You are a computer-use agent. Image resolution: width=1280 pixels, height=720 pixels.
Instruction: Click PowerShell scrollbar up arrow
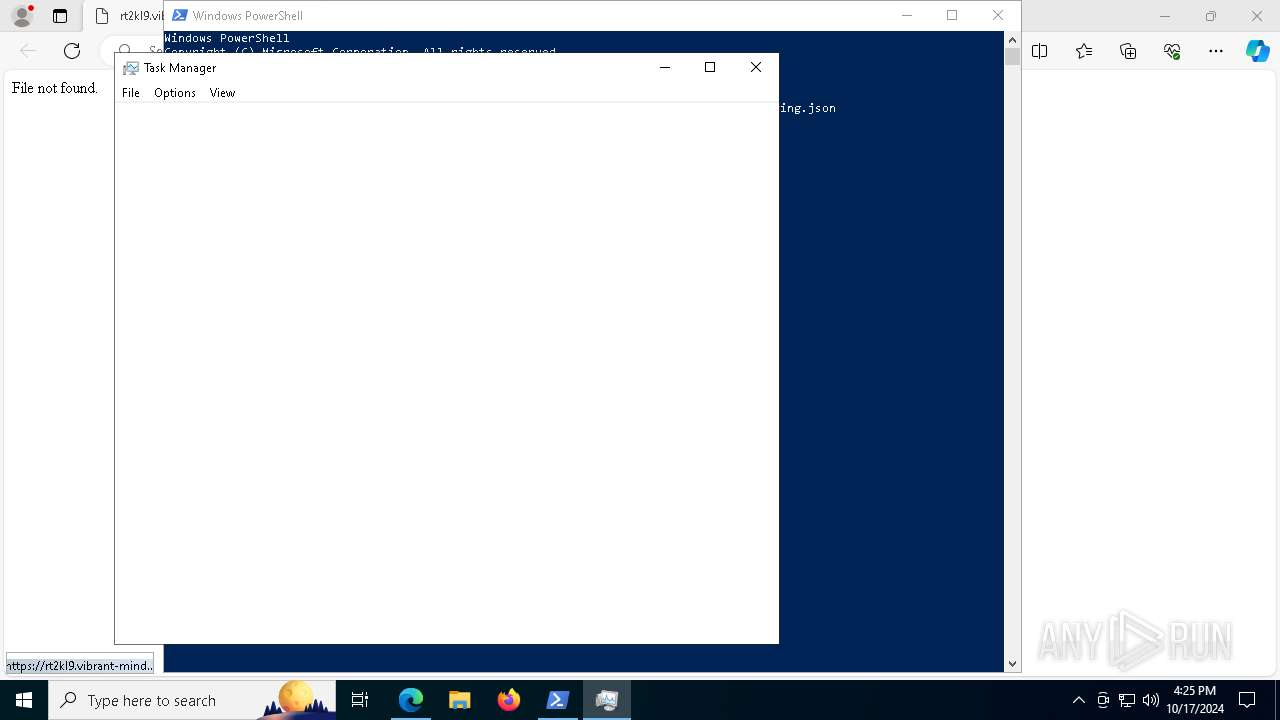pyautogui.click(x=1012, y=40)
